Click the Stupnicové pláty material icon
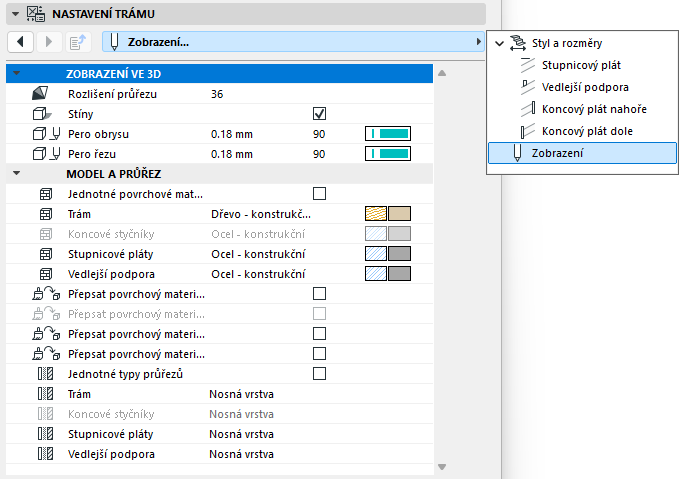Viewport: 681px width, 479px height. tap(46, 254)
